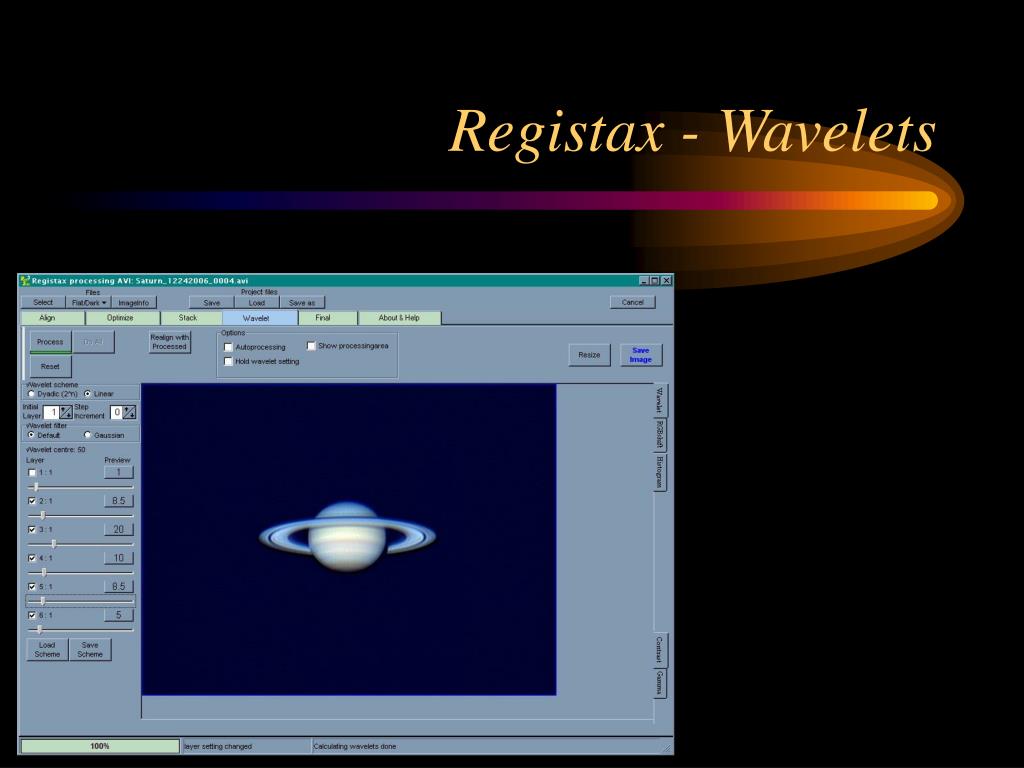The image size is (1024, 768).
Task: Click layer 2 preview button 8.5
Action: point(118,501)
